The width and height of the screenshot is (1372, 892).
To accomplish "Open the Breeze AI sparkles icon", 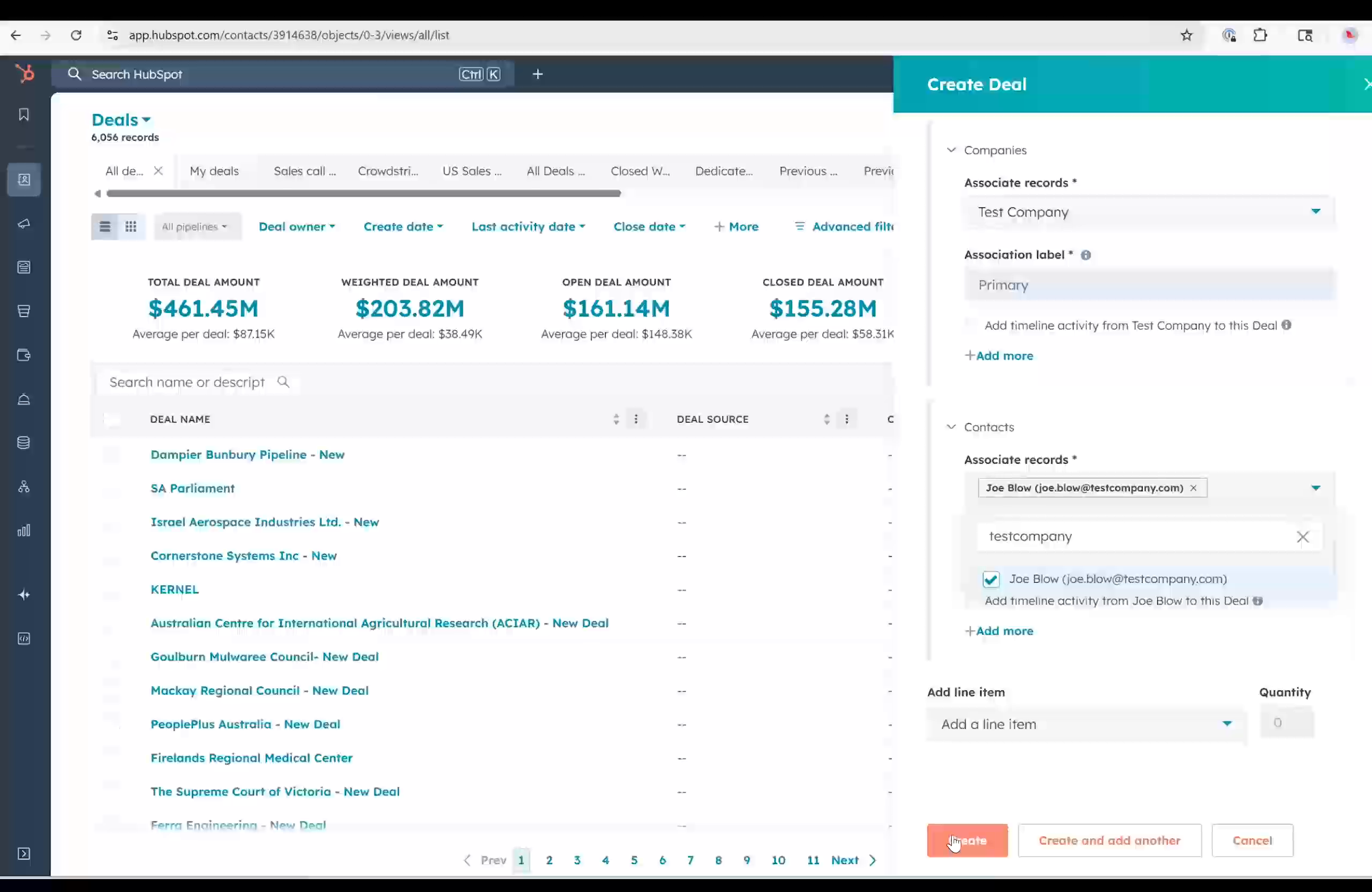I will [x=24, y=594].
